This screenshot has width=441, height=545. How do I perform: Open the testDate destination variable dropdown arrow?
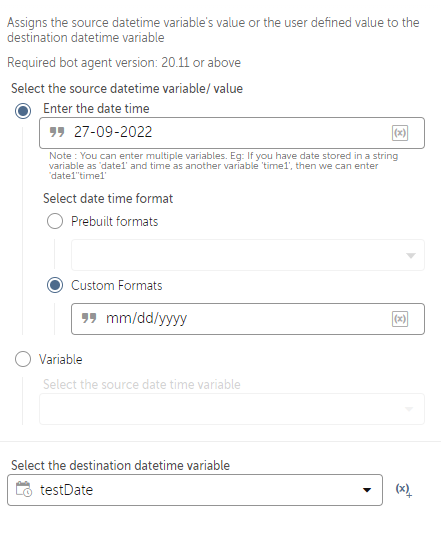pos(367,490)
